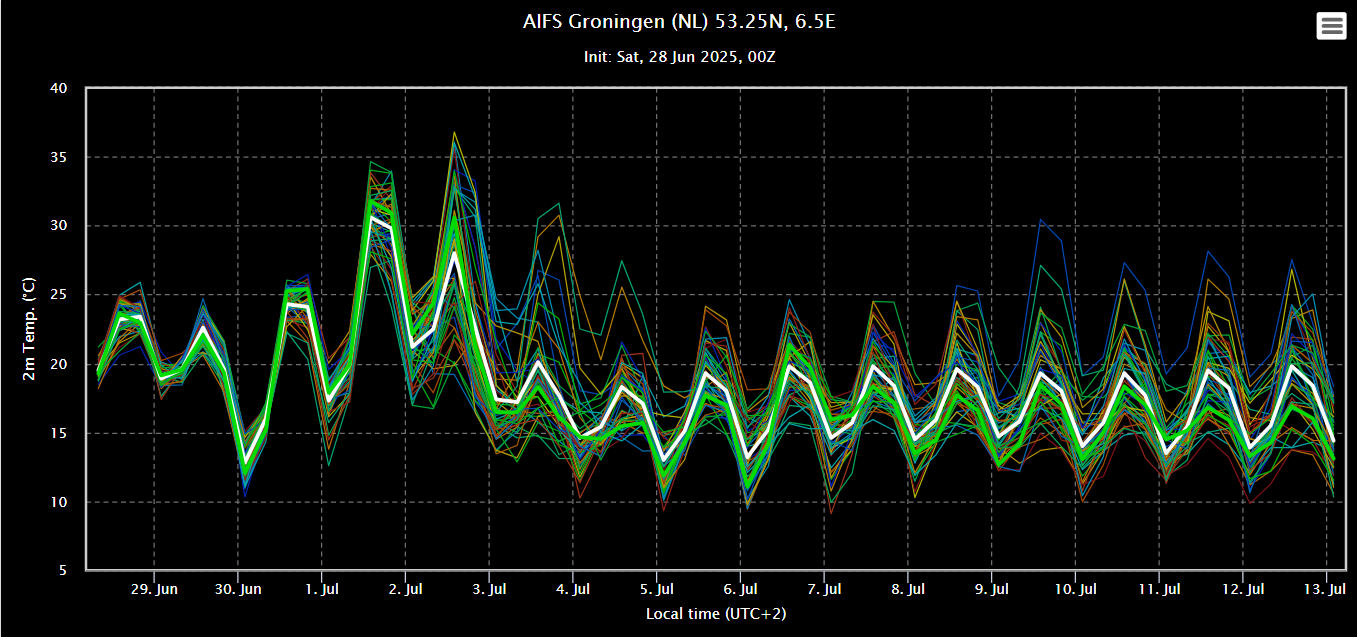Image resolution: width=1357 pixels, height=637 pixels.
Task: Click the '6. Jul' x-axis label
Action: coord(740,589)
